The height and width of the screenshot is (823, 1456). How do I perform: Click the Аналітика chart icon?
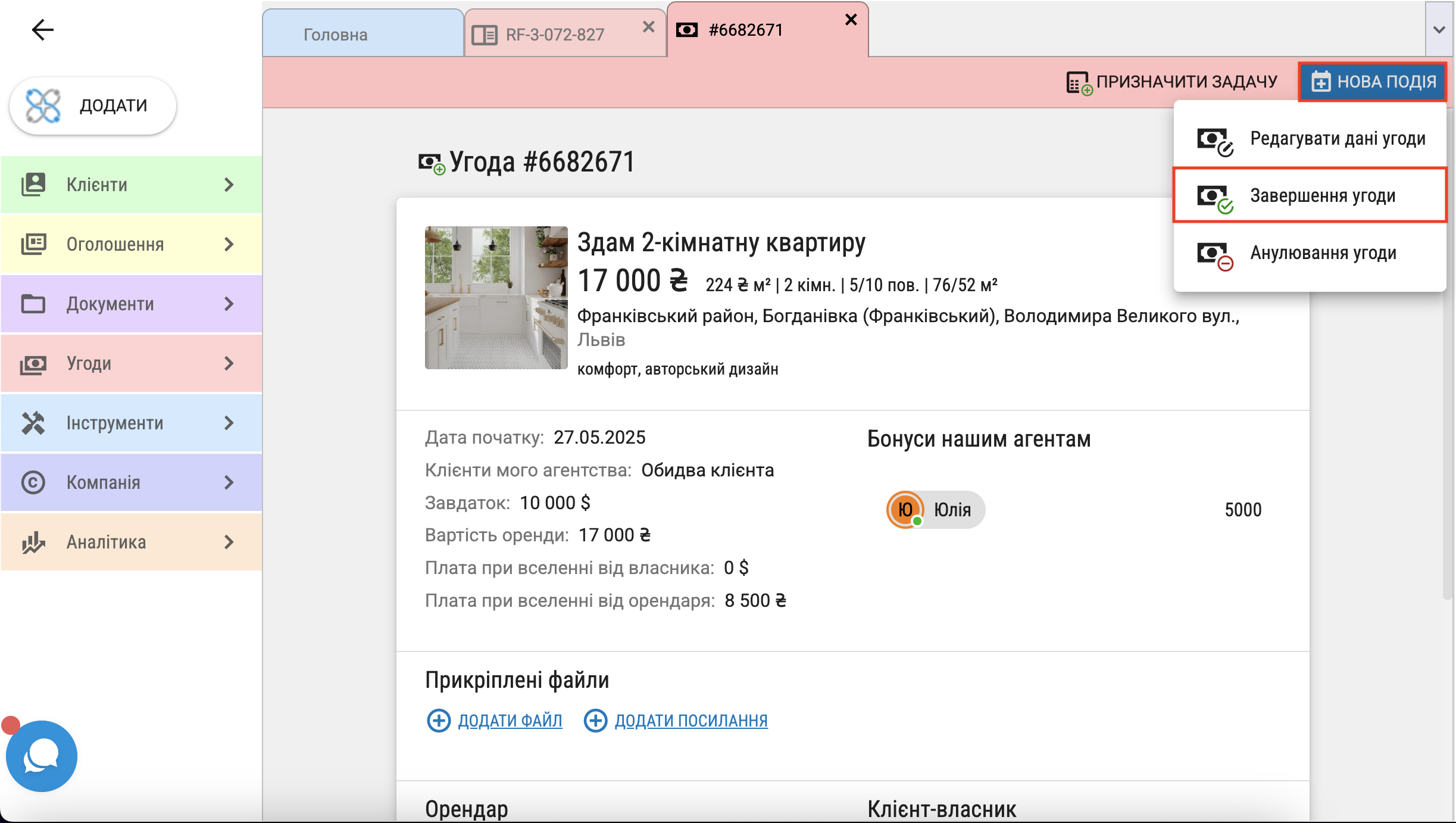click(x=33, y=542)
